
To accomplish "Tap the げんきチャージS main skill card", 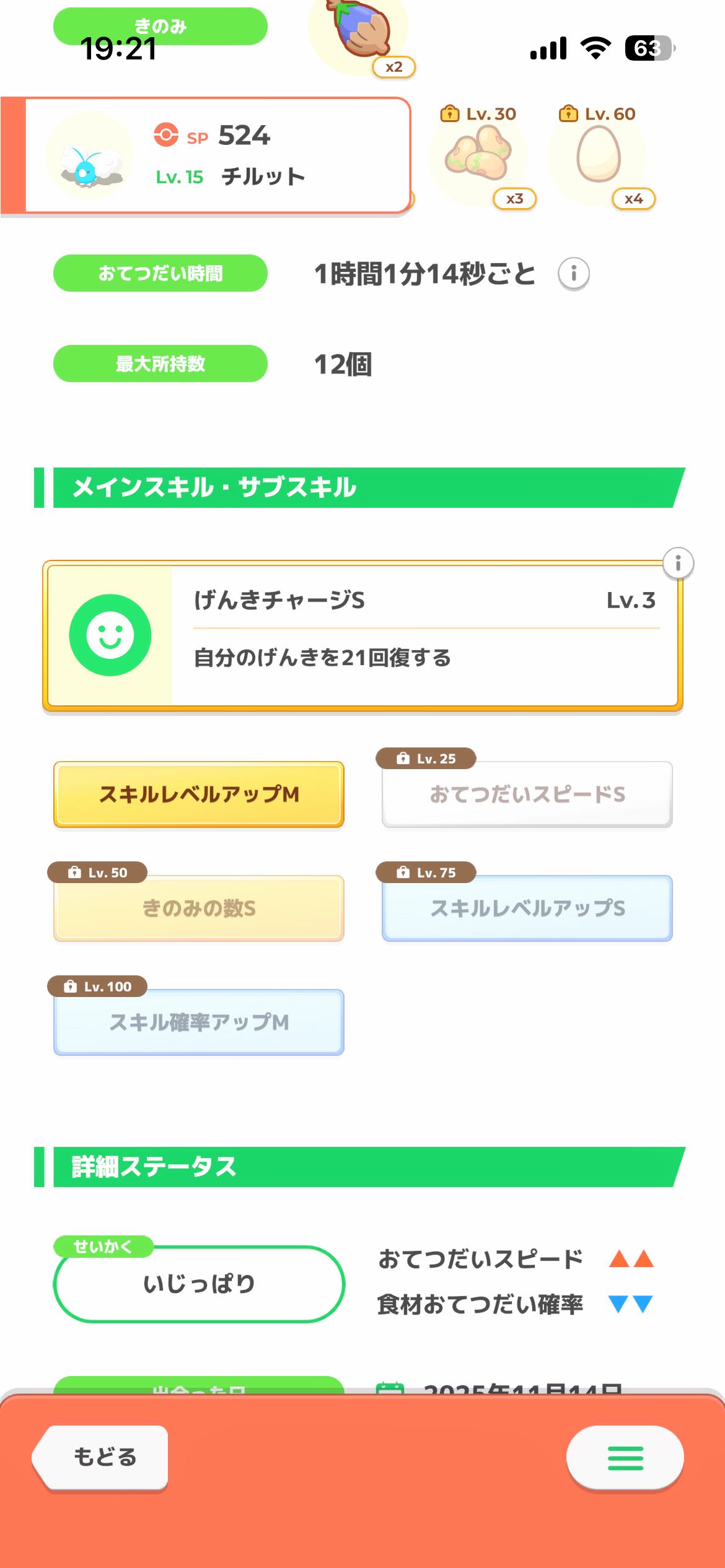I will tap(421, 635).
